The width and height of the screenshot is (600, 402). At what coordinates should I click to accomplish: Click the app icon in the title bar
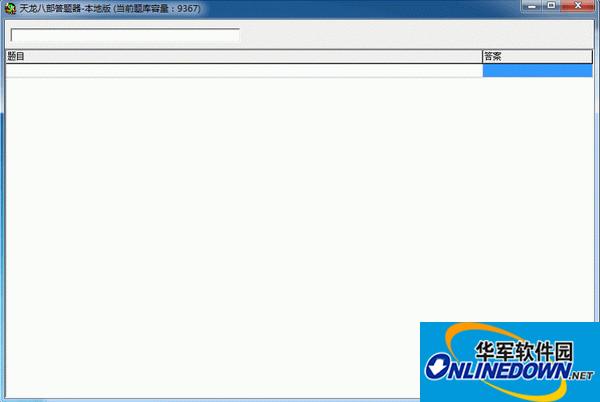[x=10, y=8]
